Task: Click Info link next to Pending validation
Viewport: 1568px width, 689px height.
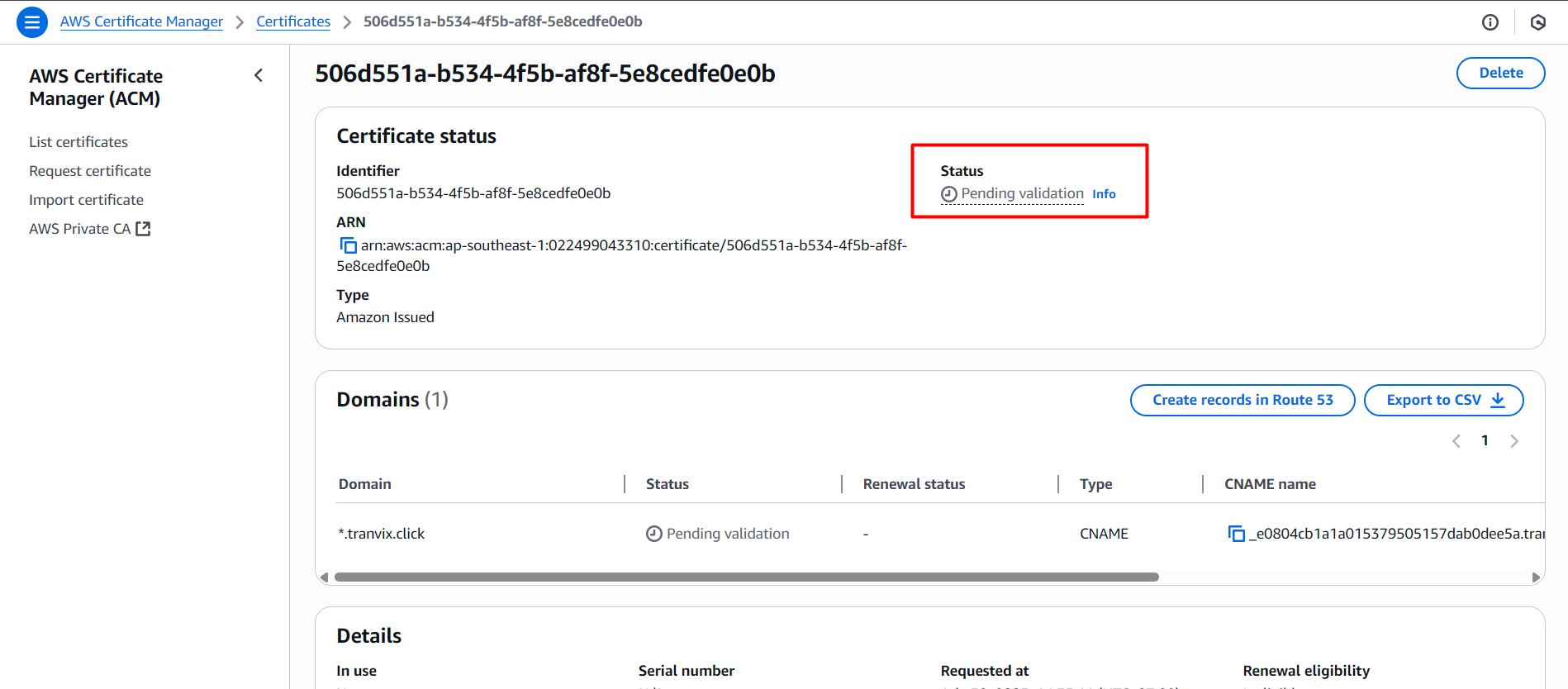Action: click(1104, 194)
